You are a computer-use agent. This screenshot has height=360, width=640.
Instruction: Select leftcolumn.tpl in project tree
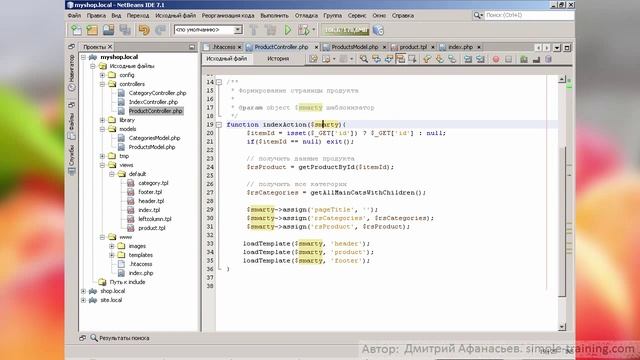click(x=155, y=219)
